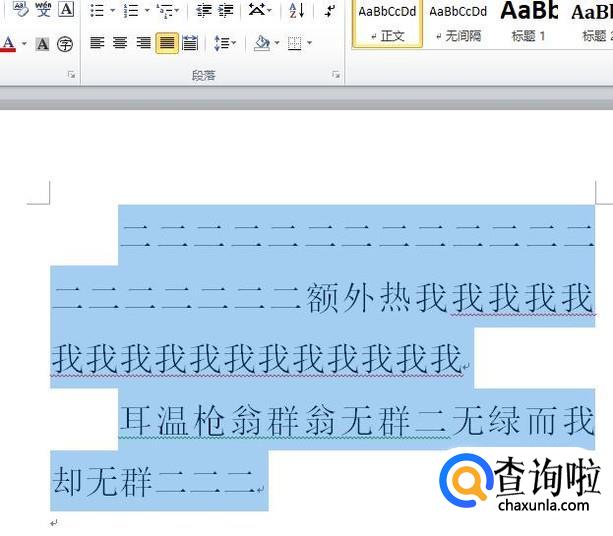This screenshot has width=613, height=536.
Task: Show or hide paragraph marks
Action: [330, 10]
